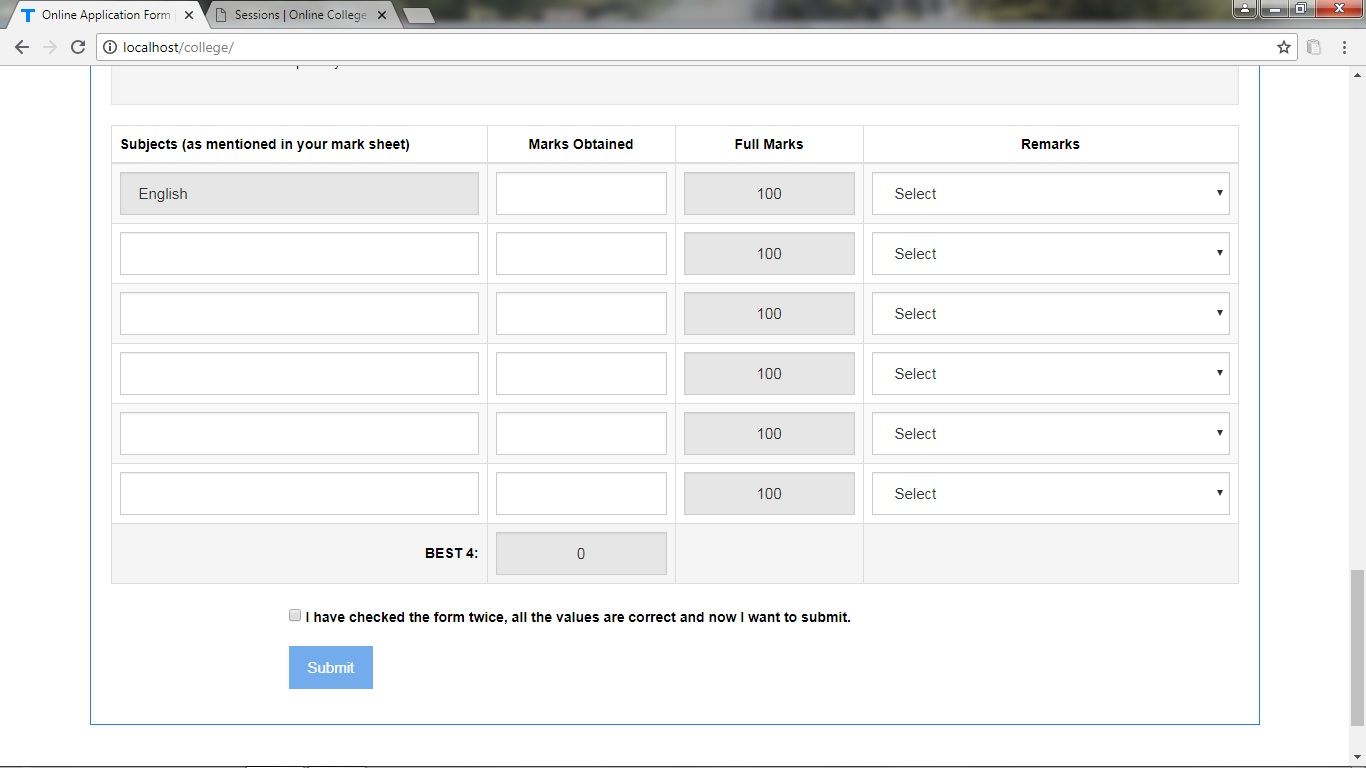Tick the 'I have checked the form twice' checkbox

point(295,616)
